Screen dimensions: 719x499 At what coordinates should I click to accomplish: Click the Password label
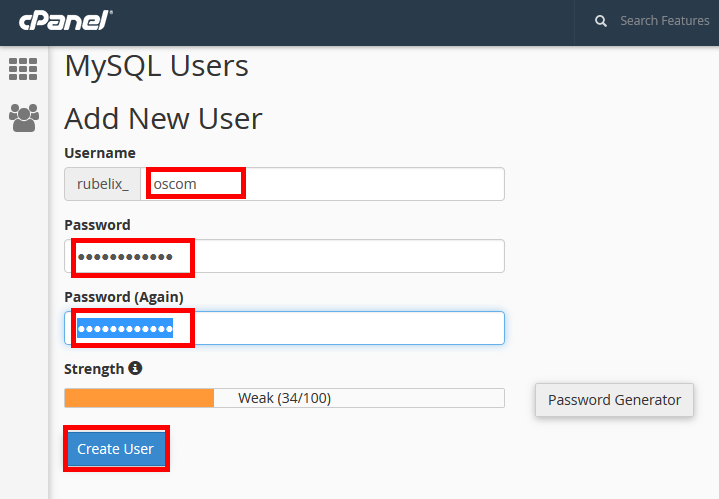click(x=97, y=225)
